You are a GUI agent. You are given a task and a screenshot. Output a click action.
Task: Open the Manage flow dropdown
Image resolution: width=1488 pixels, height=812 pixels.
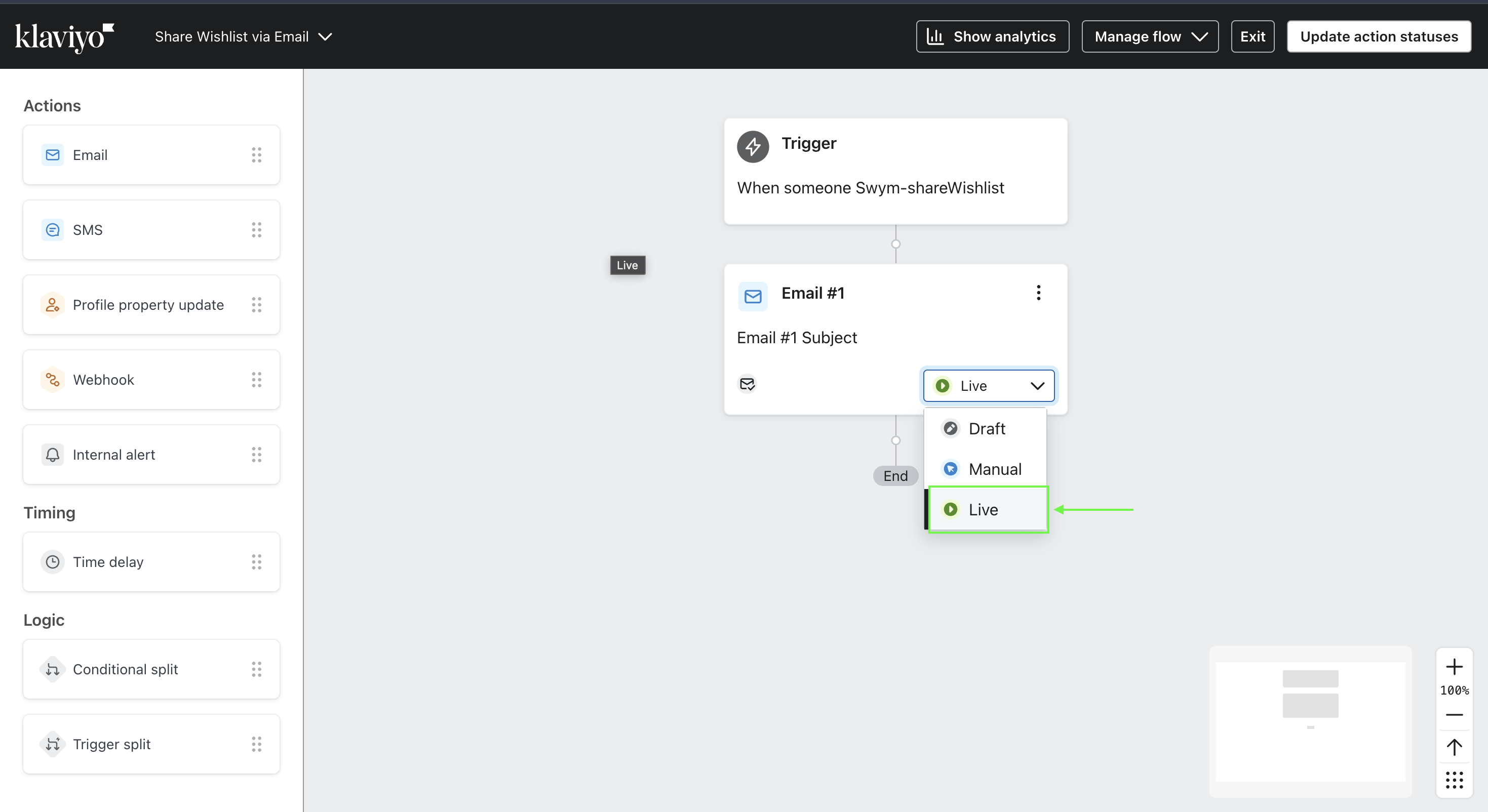1150,36
